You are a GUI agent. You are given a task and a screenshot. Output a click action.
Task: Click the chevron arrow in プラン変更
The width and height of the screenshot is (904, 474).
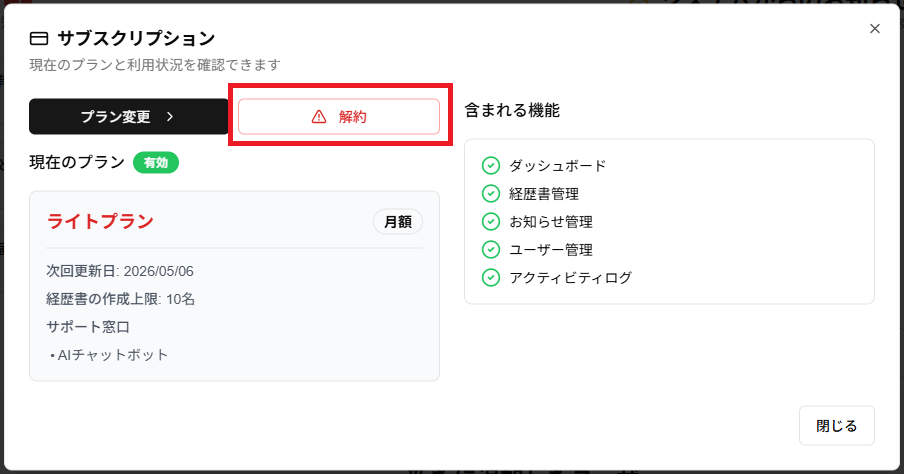(x=170, y=116)
